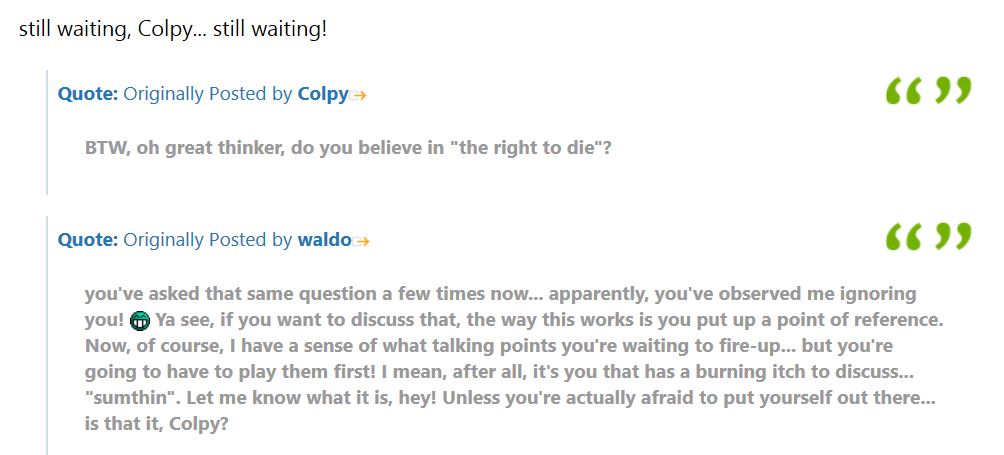
Task: Click the green closing quotation mark in Colpy's quote
Action: coord(953,91)
